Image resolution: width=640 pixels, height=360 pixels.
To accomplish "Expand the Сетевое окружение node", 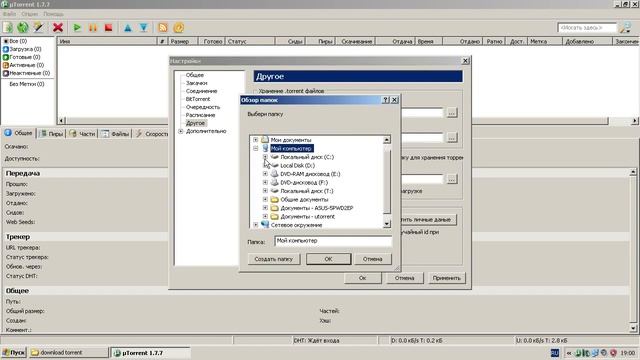I will (256, 225).
